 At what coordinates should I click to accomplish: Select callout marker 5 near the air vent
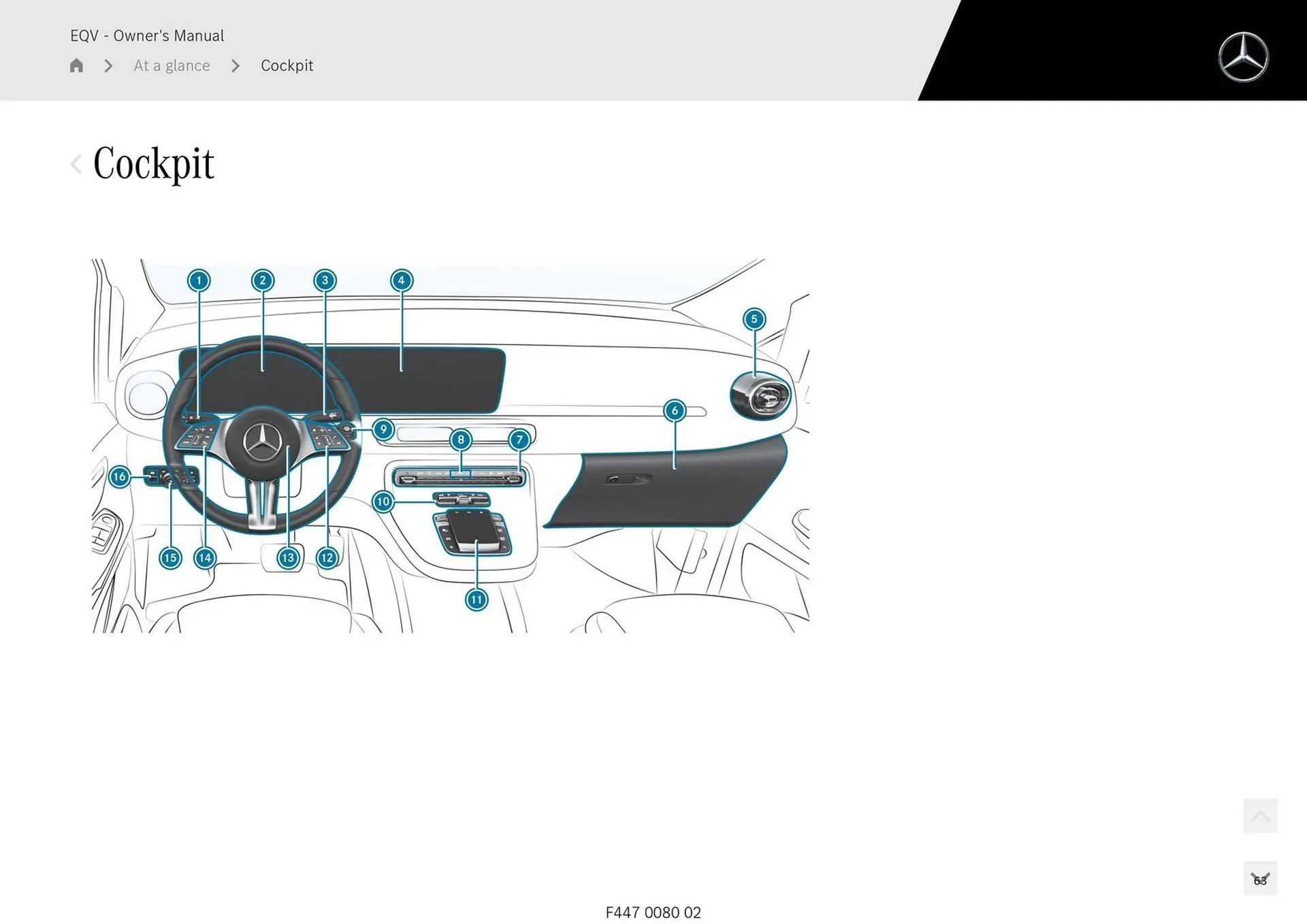click(754, 318)
